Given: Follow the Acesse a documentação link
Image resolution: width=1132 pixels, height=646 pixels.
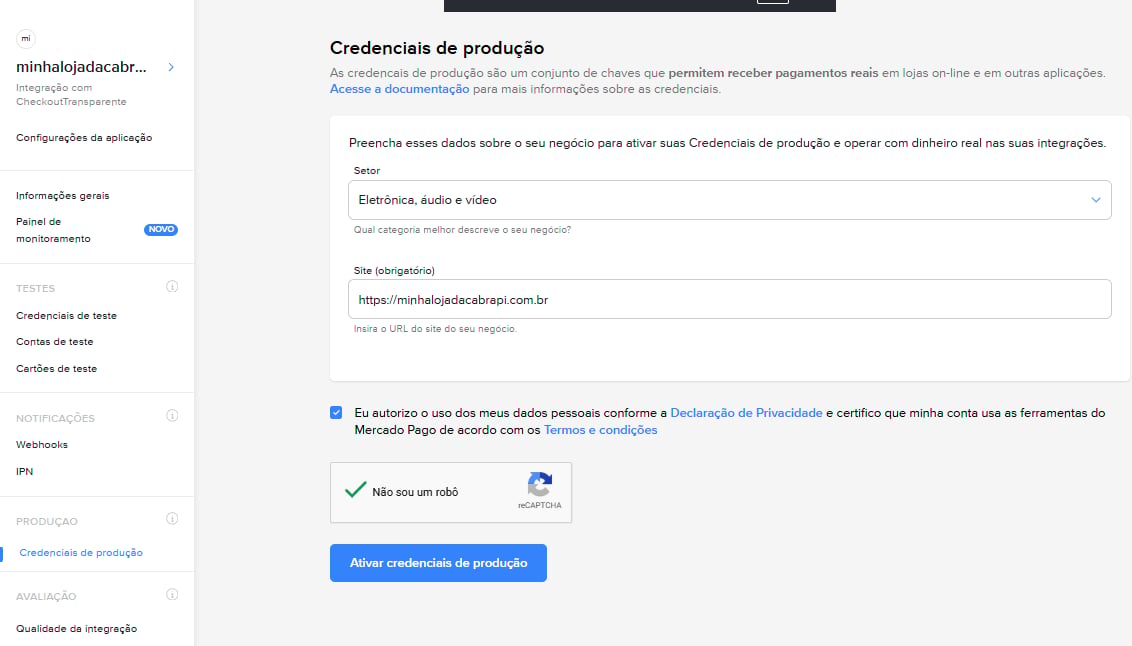Looking at the screenshot, I should (399, 90).
